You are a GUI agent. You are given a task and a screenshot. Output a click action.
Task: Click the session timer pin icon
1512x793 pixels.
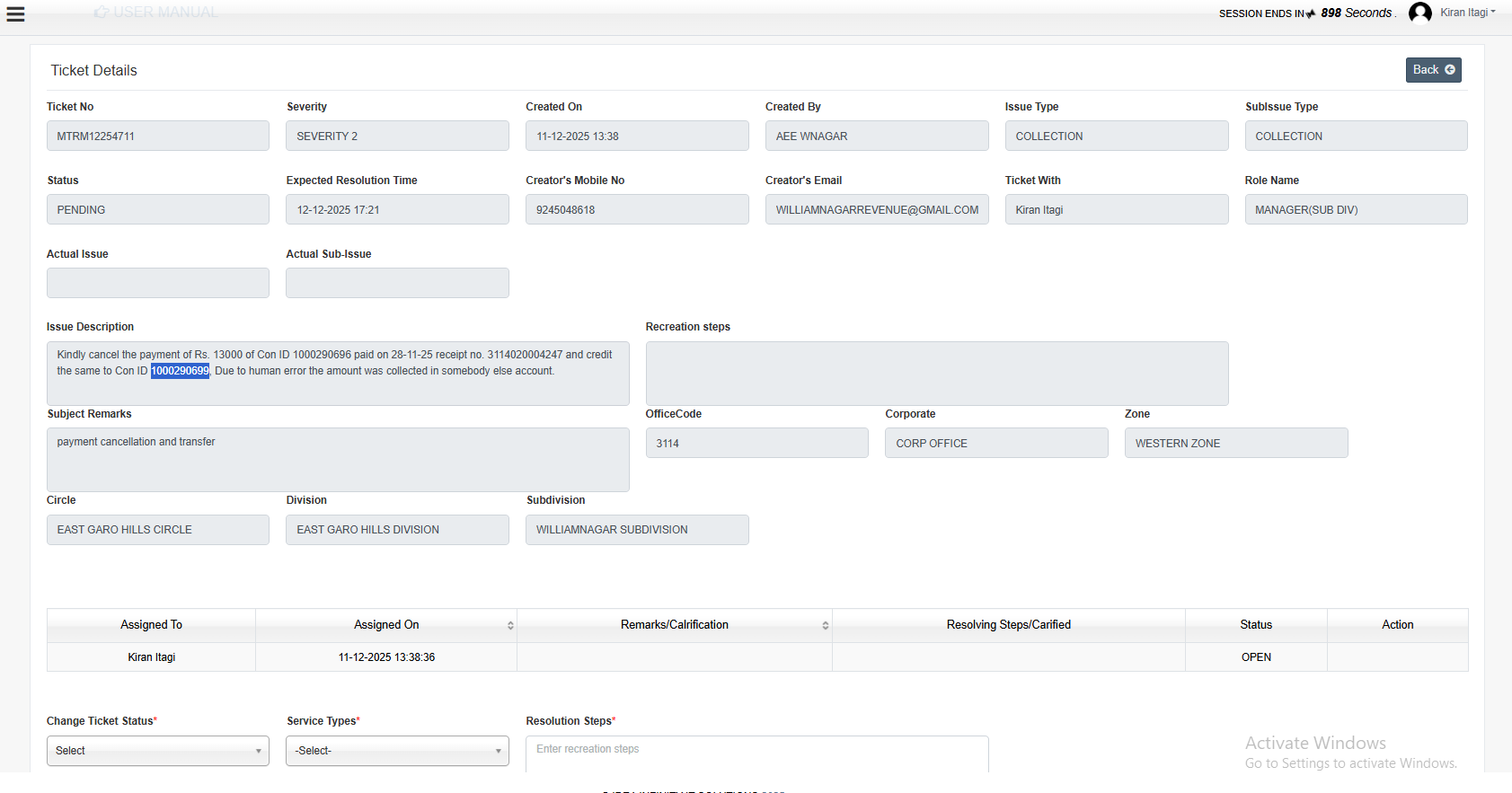point(1311,13)
